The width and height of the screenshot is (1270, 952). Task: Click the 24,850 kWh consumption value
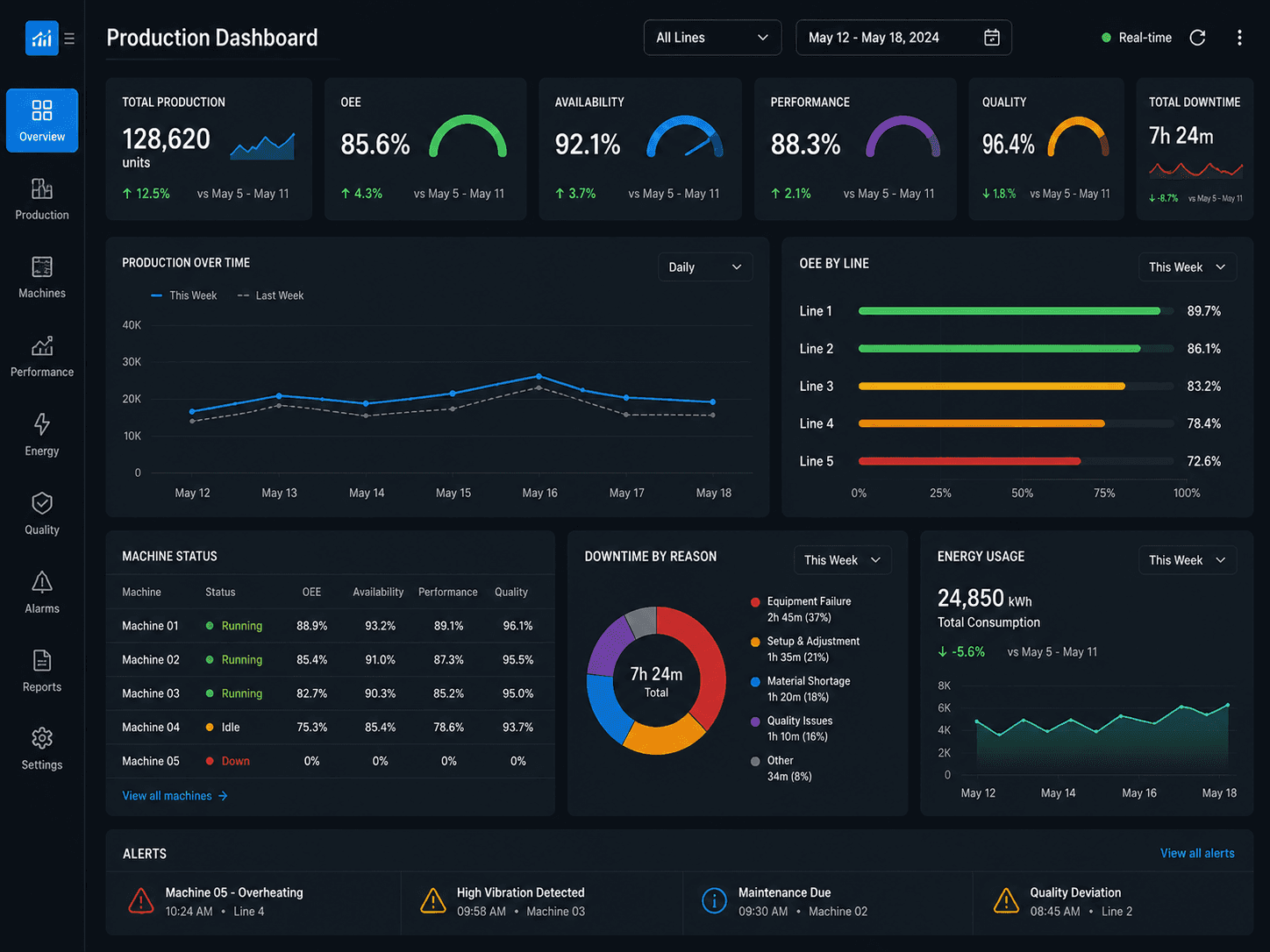[x=985, y=599]
